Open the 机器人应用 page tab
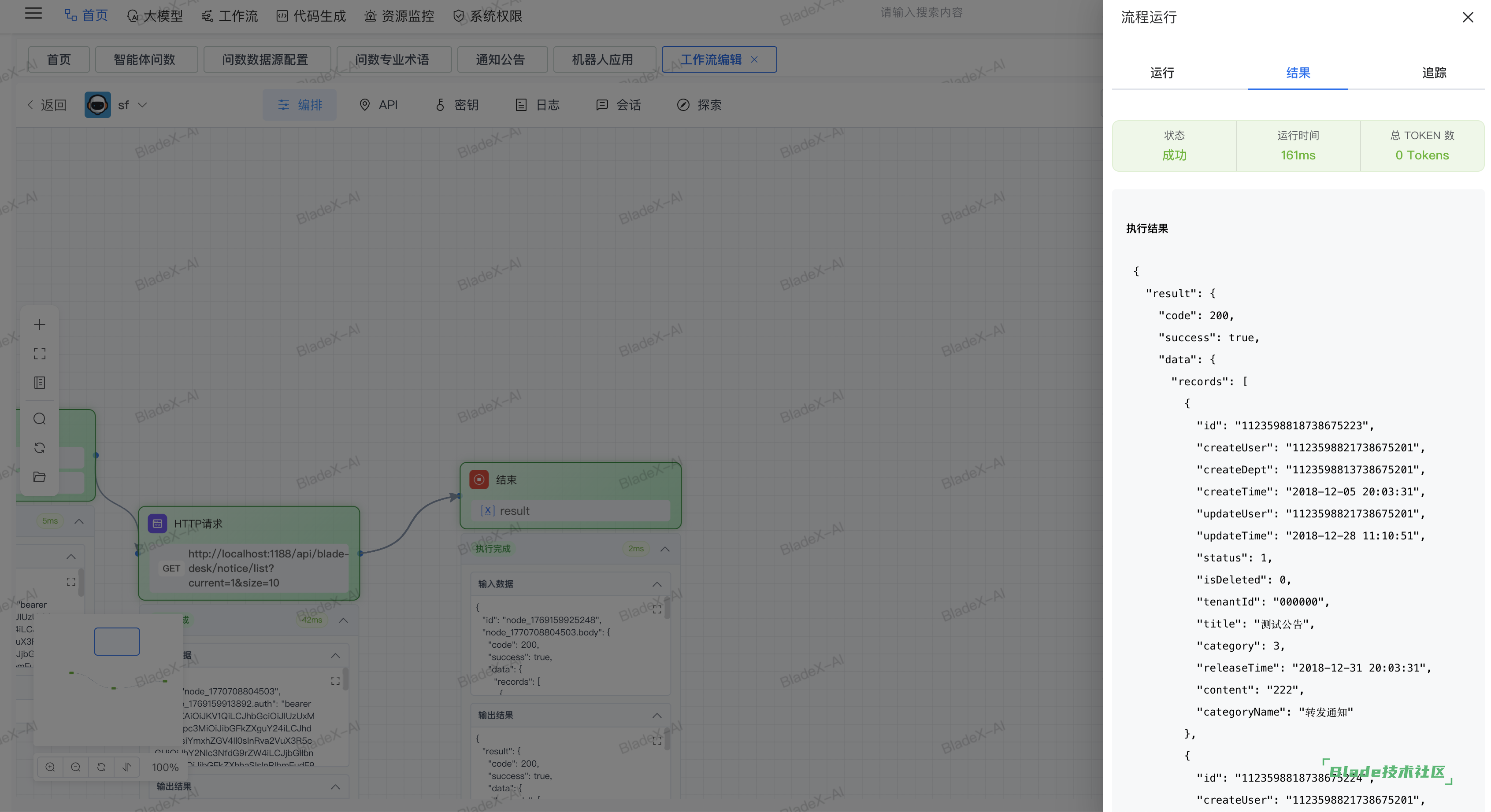1491x812 pixels. click(603, 59)
